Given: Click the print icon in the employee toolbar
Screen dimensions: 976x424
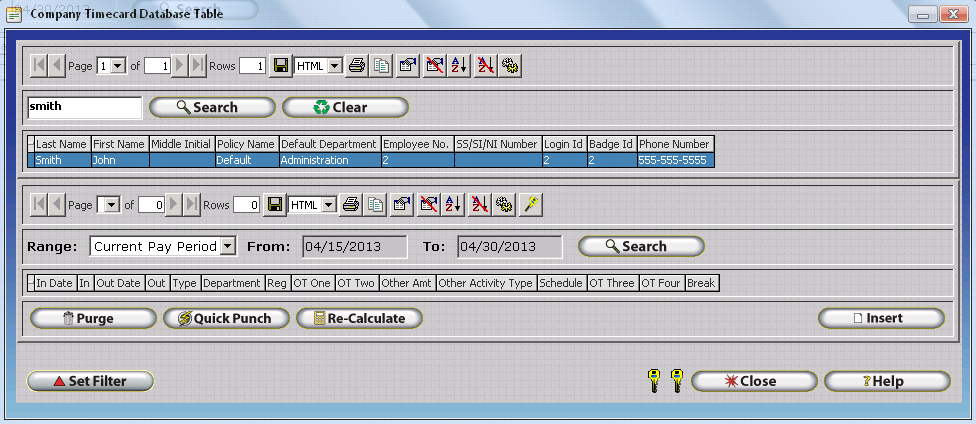Looking at the screenshot, I should (357, 66).
